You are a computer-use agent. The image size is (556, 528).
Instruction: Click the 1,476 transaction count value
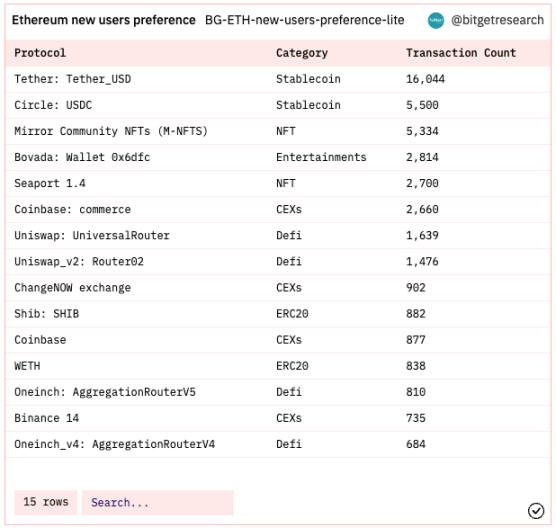(422, 262)
